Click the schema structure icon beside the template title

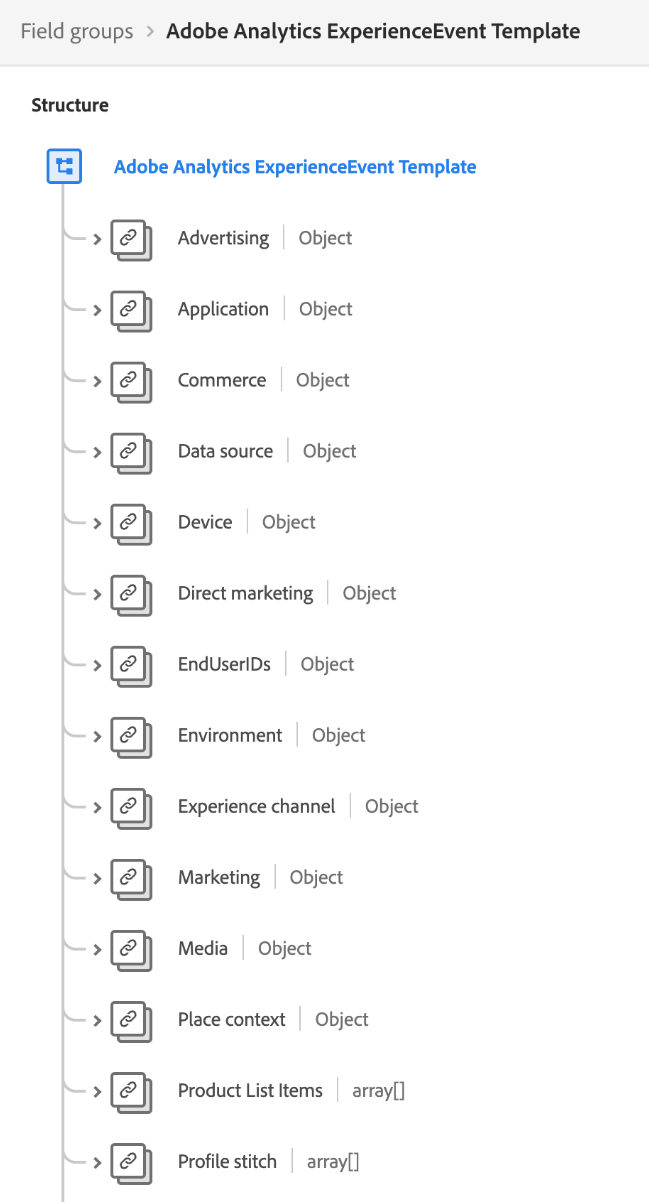[63, 166]
